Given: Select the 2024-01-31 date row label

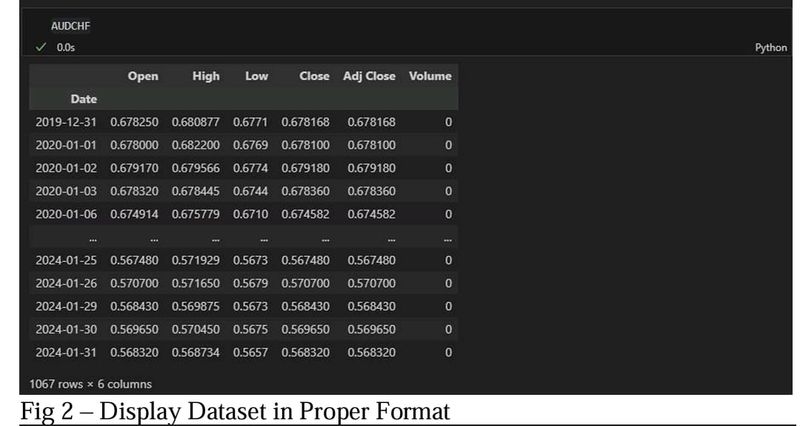Looking at the screenshot, I should (x=66, y=353).
